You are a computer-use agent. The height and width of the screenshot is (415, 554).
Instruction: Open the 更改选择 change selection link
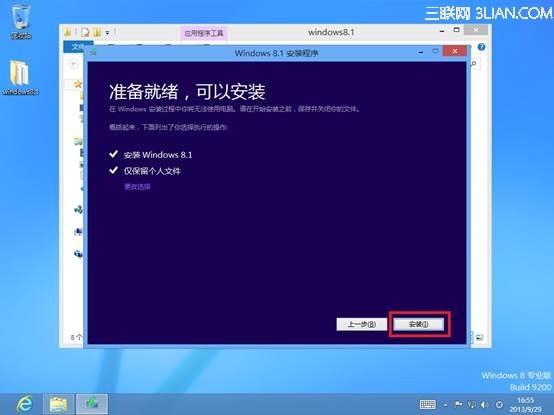click(x=137, y=186)
